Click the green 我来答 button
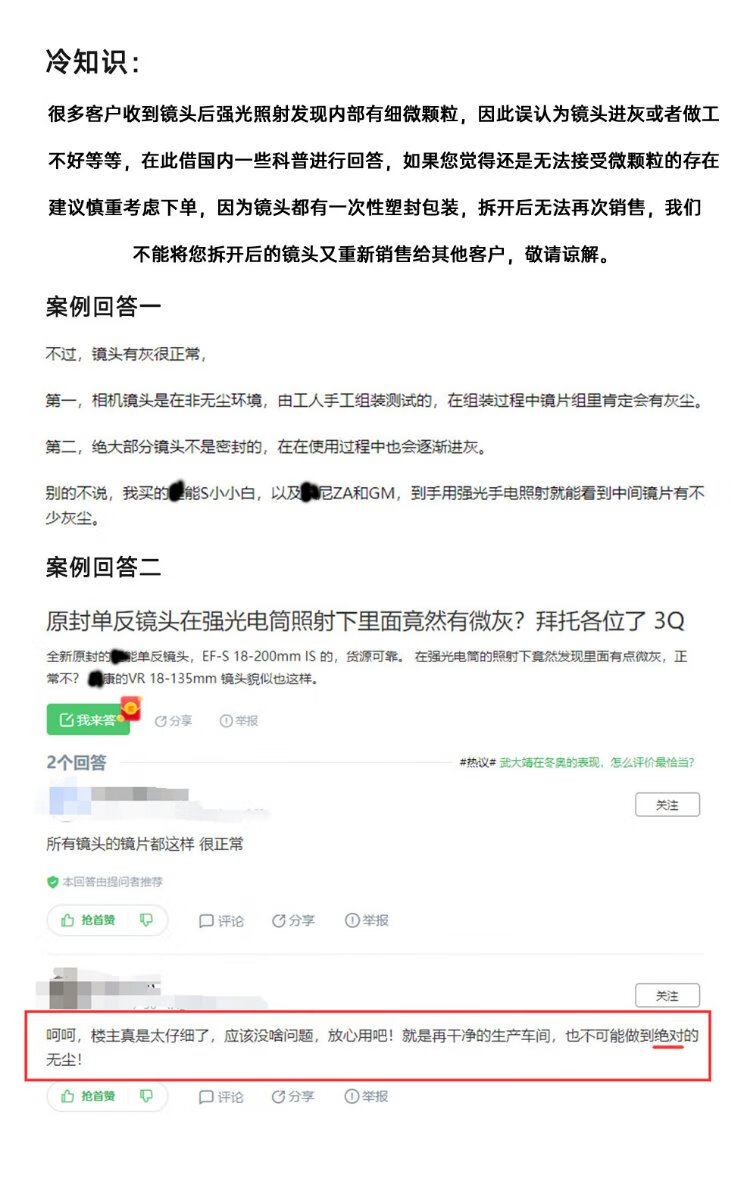750x1181 pixels. tap(87, 719)
